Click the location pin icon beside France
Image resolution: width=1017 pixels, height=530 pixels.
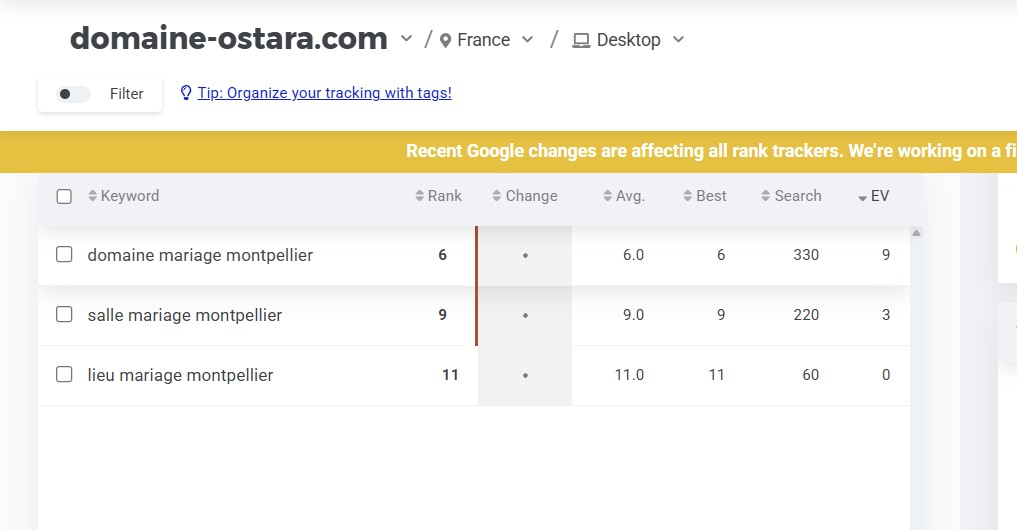[x=445, y=41]
